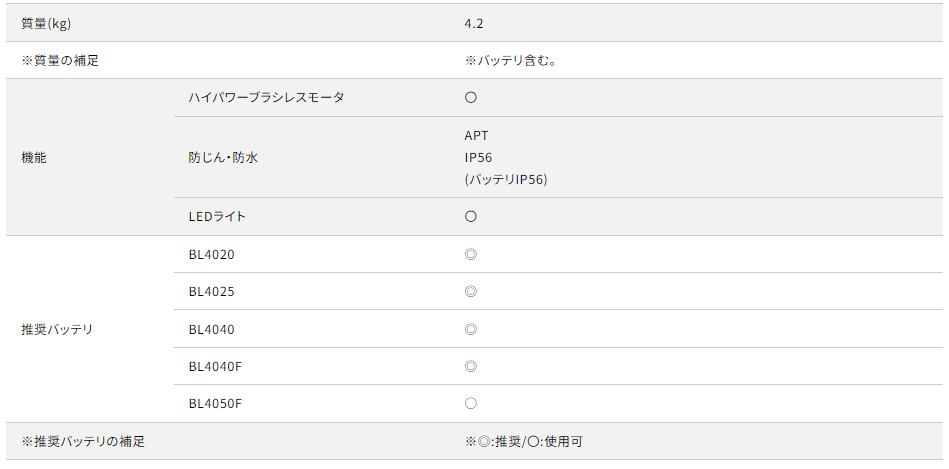The height and width of the screenshot is (469, 949).
Task: Select the APT text in the dust/water cell
Action: point(477,136)
